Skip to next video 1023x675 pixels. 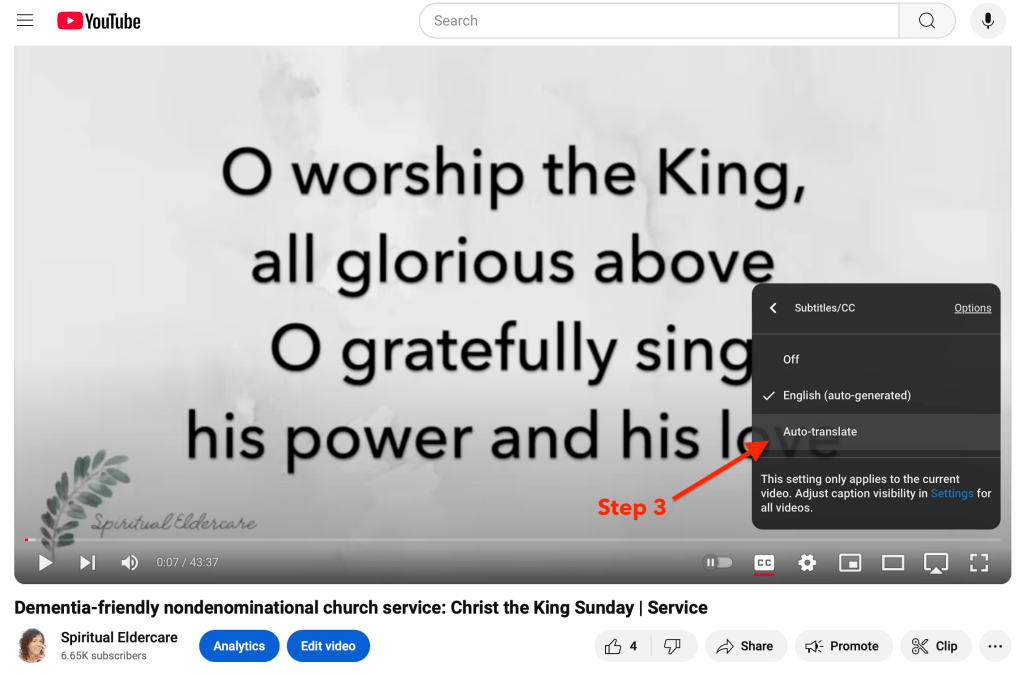87,562
